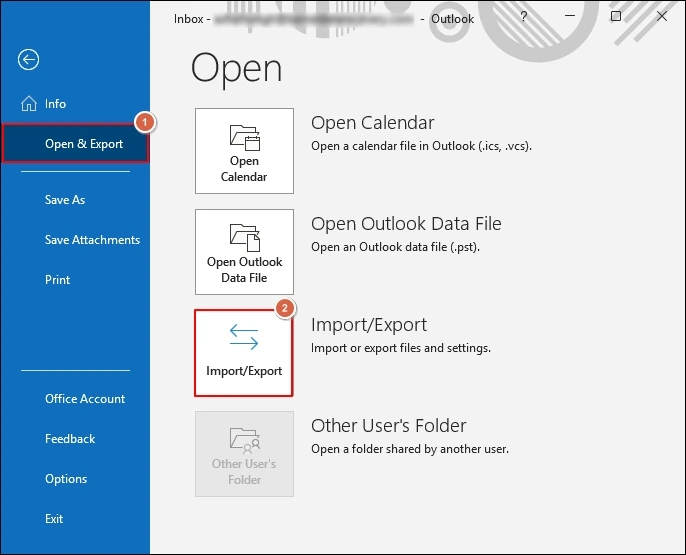Close the Outlook window
Image resolution: width=686 pixels, height=555 pixels.
coord(661,16)
